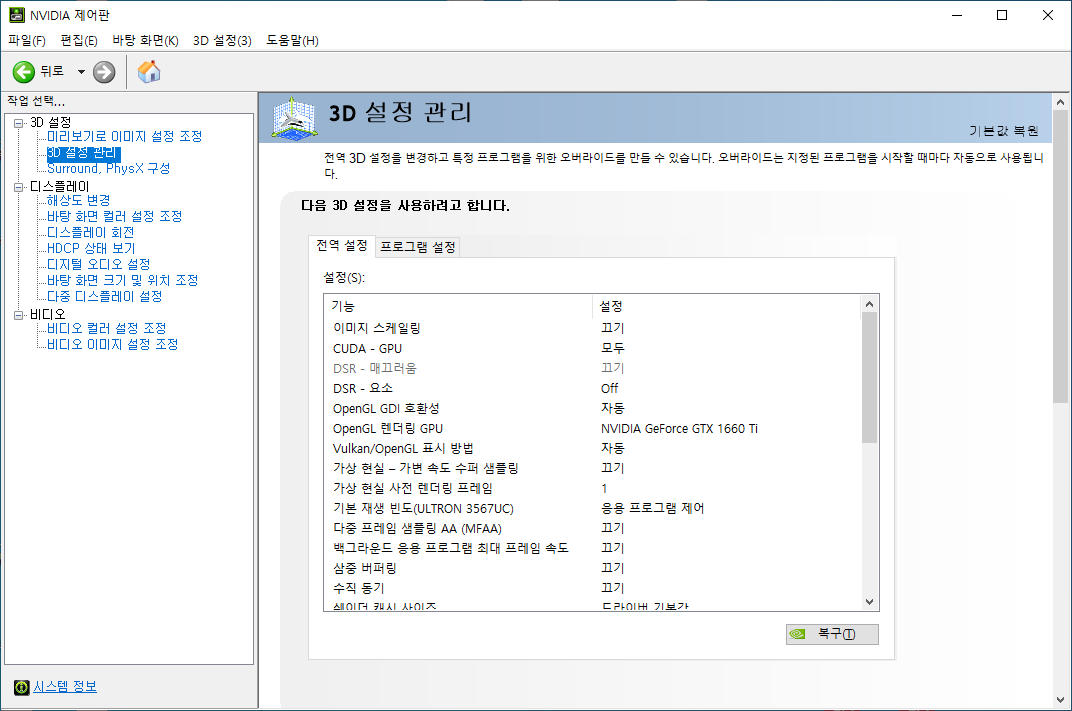Click the Home icon in toolbar

149,72
